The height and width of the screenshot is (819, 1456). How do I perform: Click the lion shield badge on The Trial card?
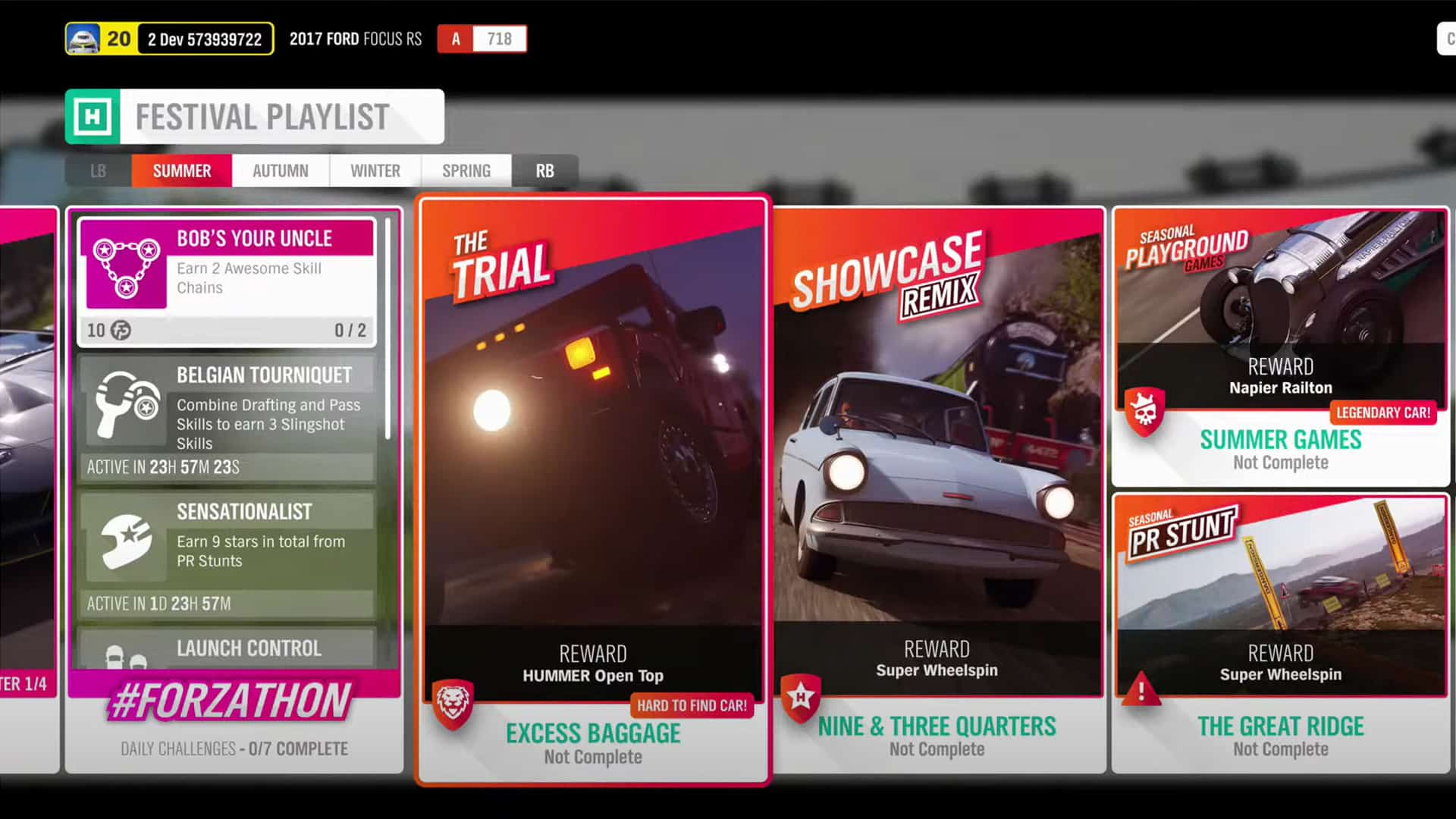point(453,704)
